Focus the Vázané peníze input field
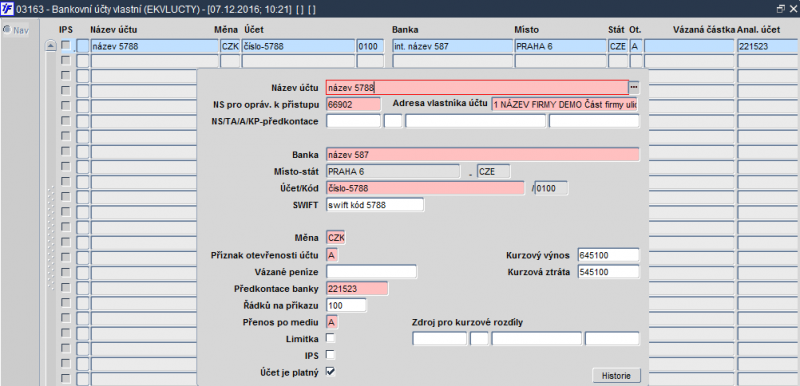This screenshot has height=386, width=800. 371,272
